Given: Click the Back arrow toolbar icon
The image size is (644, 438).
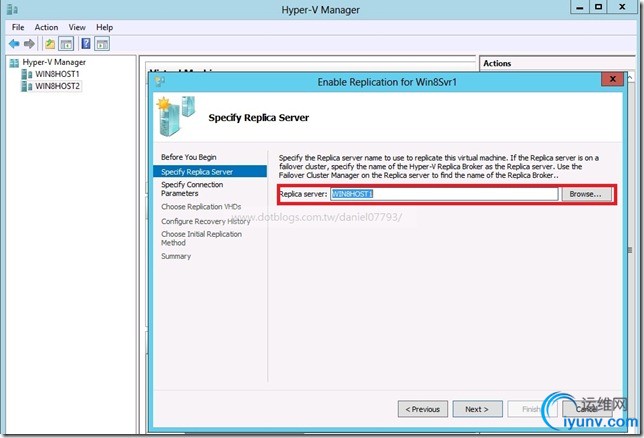Looking at the screenshot, I should 14,44.
